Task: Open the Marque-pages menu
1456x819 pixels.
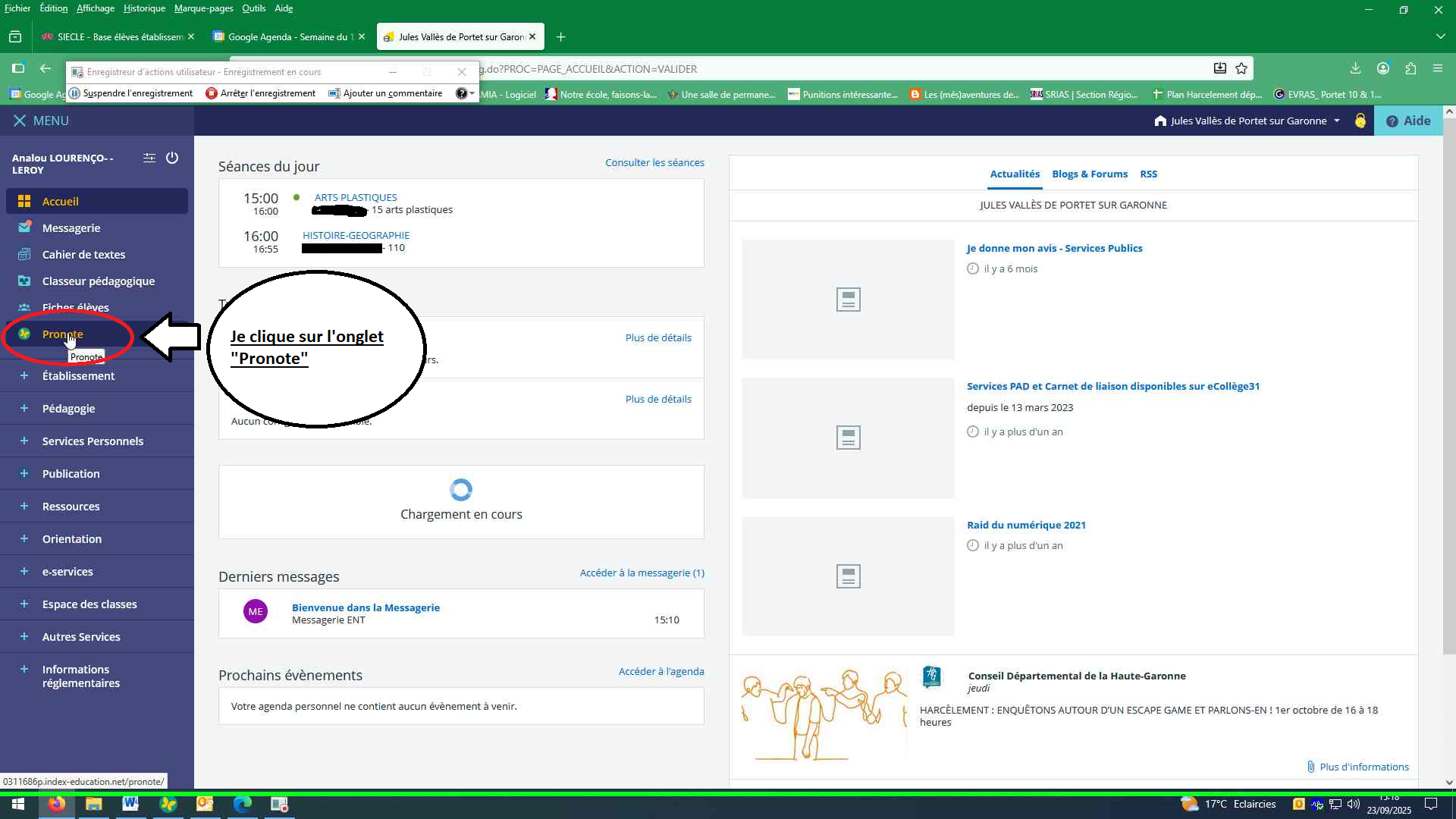Action: coord(203,8)
